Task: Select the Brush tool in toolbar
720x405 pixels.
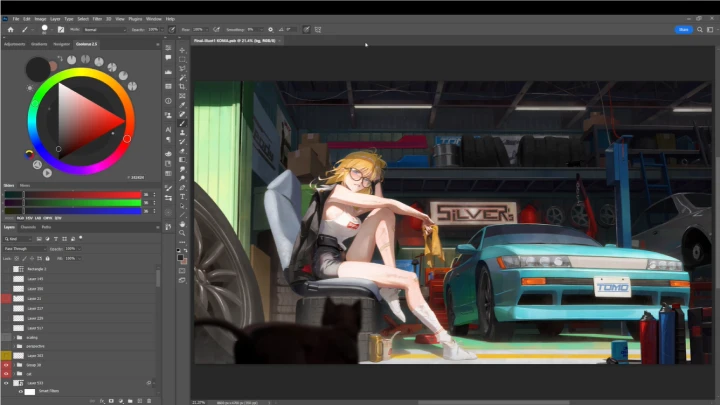Action: pos(182,124)
